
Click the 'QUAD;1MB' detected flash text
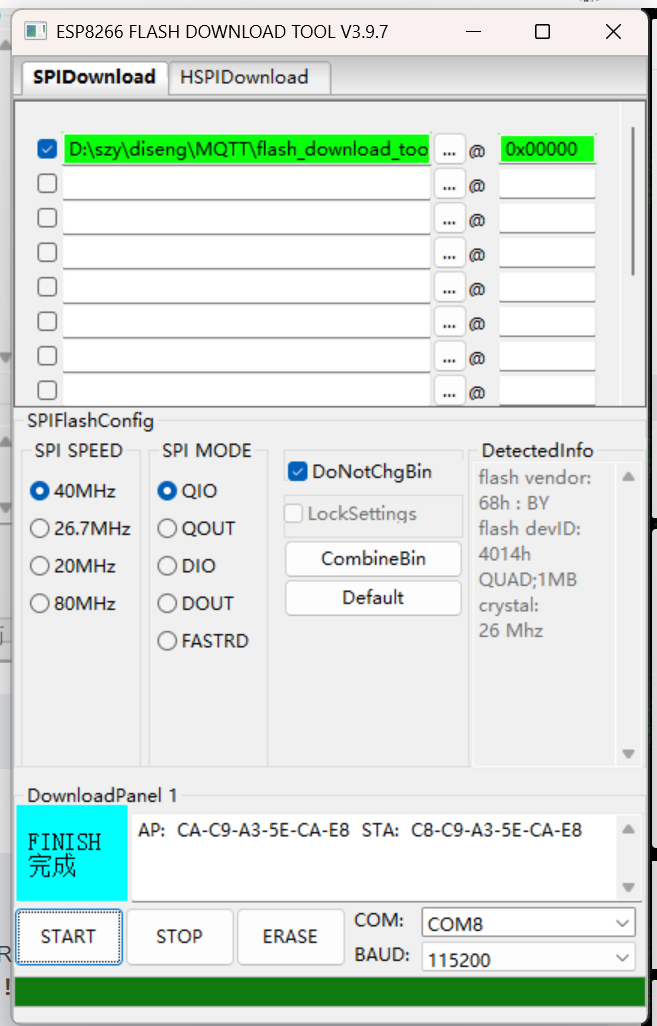527,580
